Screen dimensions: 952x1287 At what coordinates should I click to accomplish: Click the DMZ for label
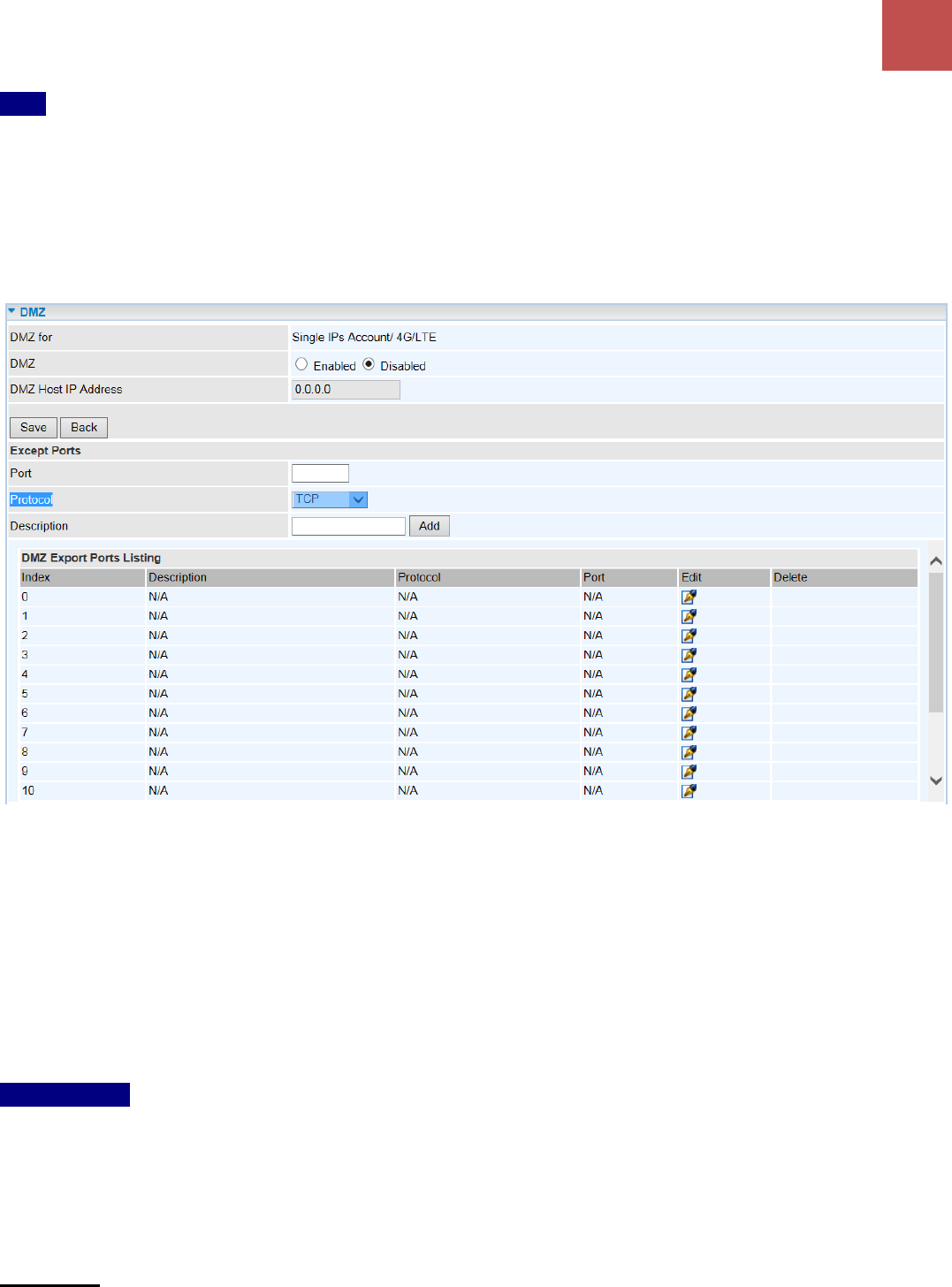(31, 338)
